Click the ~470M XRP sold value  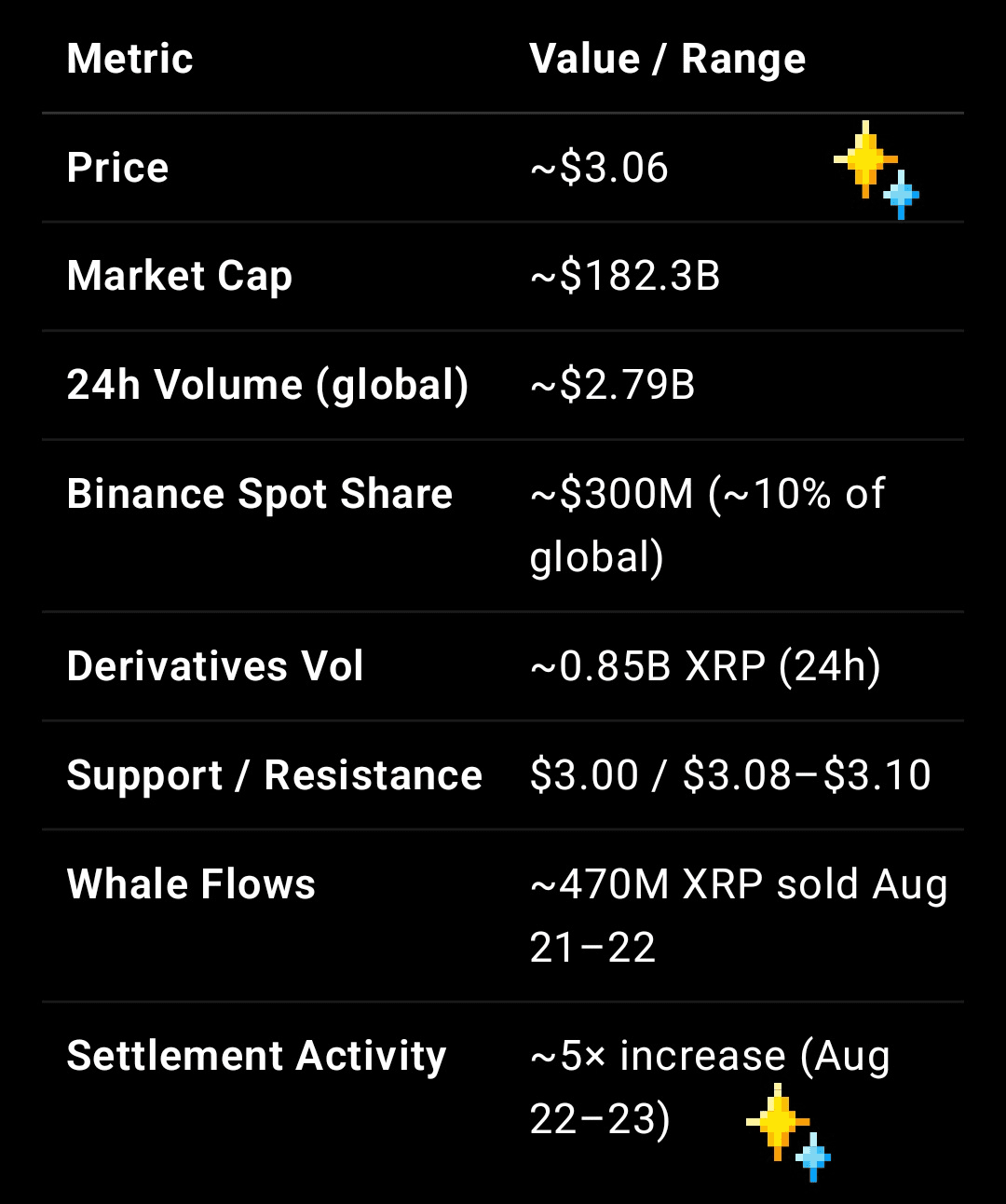pyautogui.click(x=739, y=916)
